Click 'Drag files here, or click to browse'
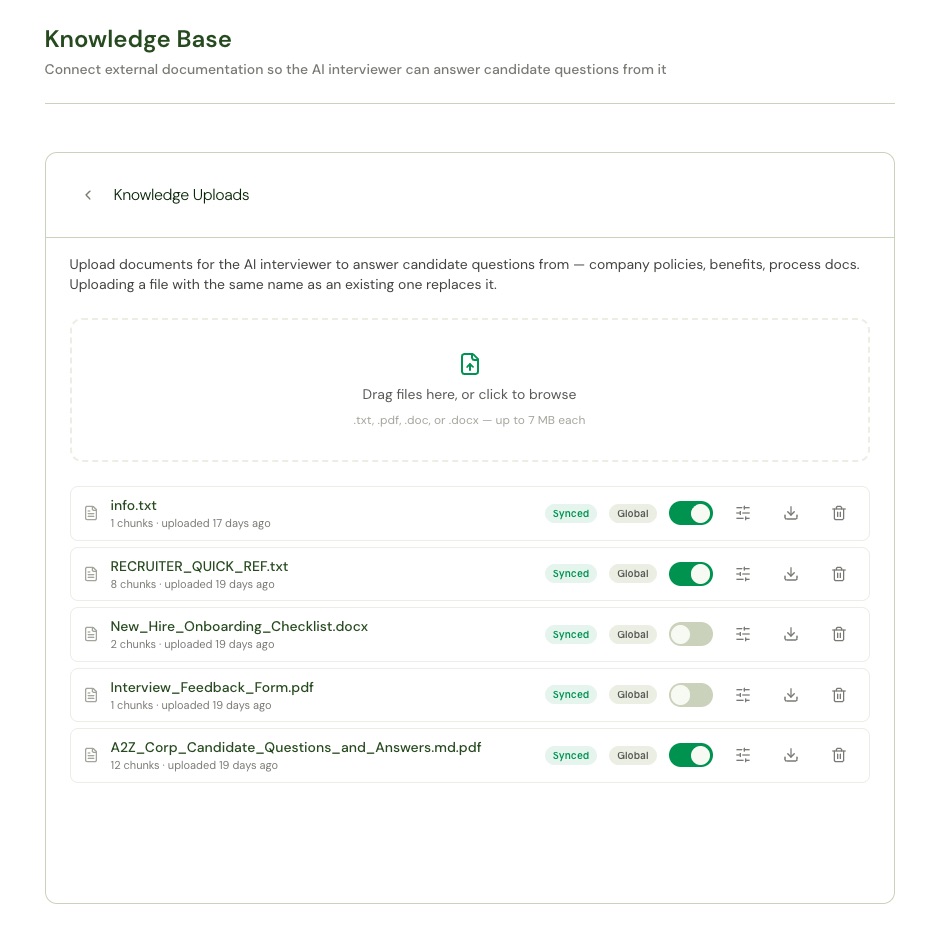The height and width of the screenshot is (945, 927). pyautogui.click(x=469, y=394)
